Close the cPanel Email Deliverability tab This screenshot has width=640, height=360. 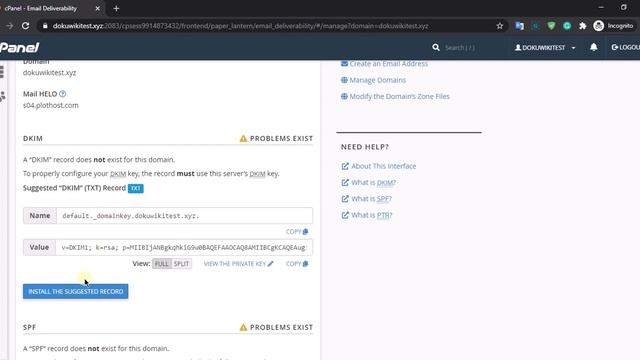tap(98, 8)
